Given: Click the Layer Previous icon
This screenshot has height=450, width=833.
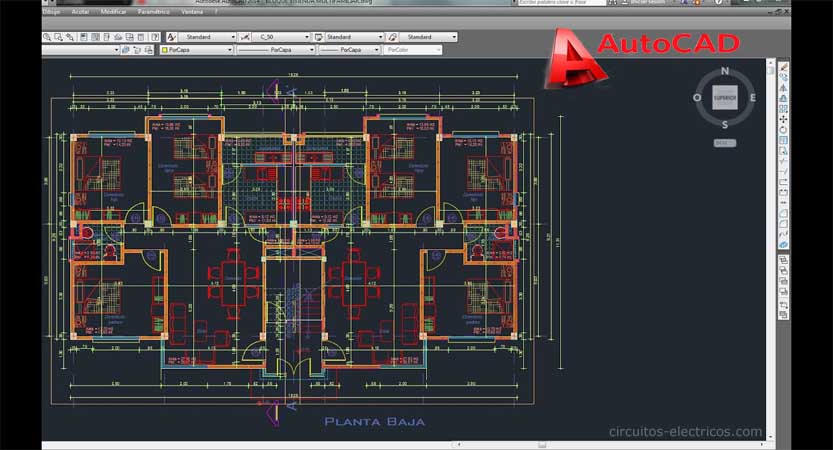Looking at the screenshot, I should point(137,50).
